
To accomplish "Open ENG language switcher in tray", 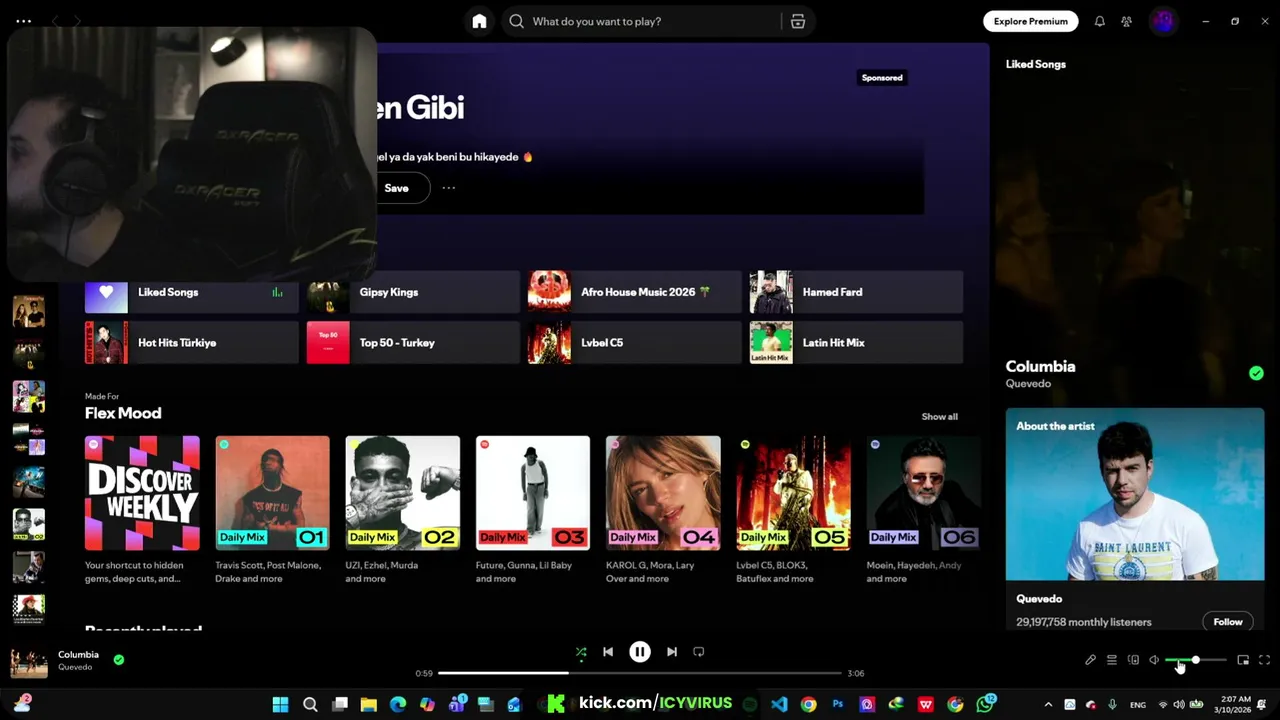I will click(x=1138, y=705).
